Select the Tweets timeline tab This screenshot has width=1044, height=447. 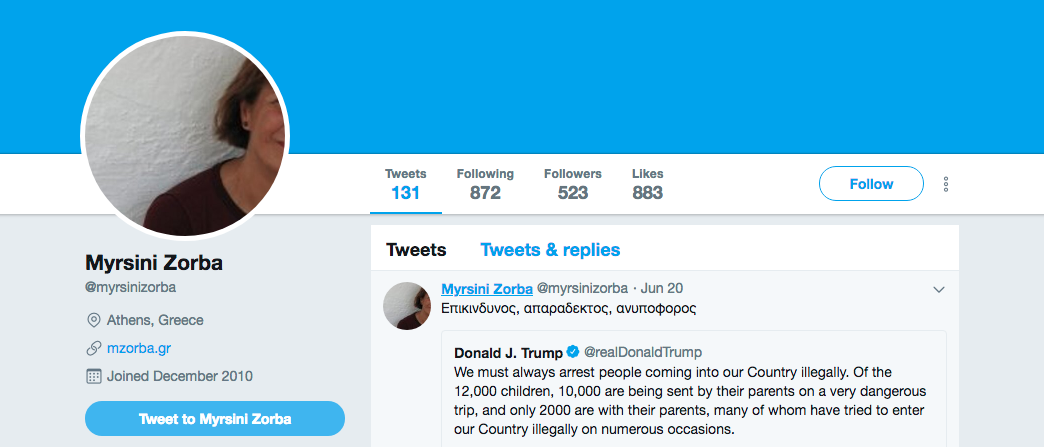click(x=416, y=250)
